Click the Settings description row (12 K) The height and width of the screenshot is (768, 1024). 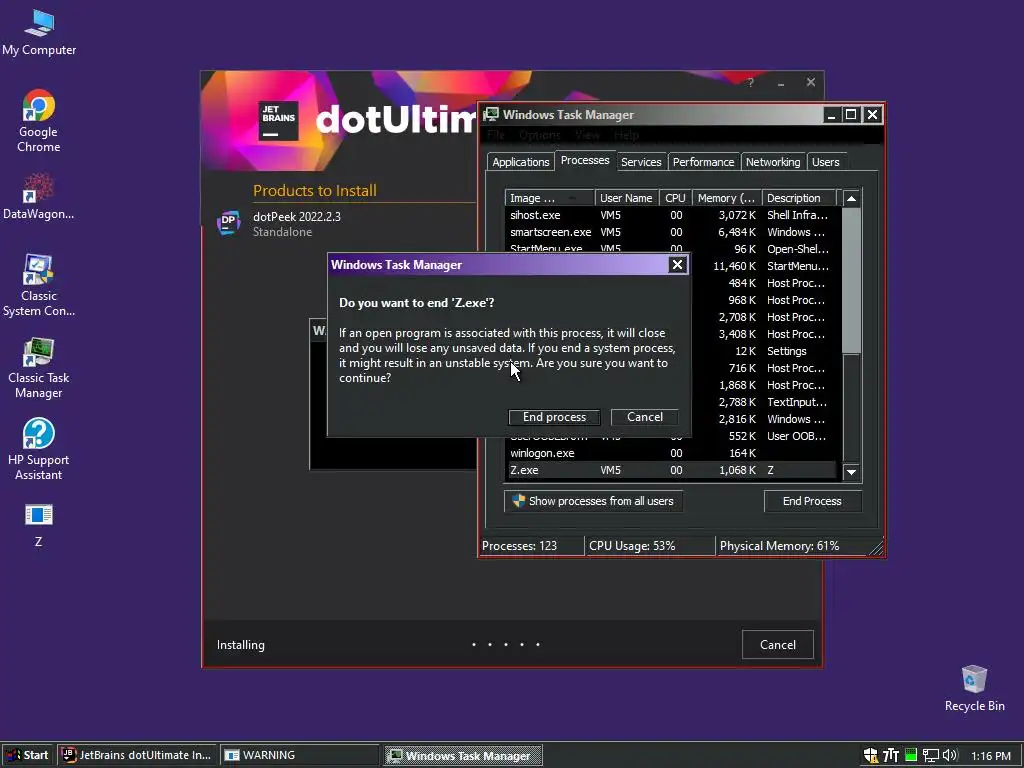[786, 351]
